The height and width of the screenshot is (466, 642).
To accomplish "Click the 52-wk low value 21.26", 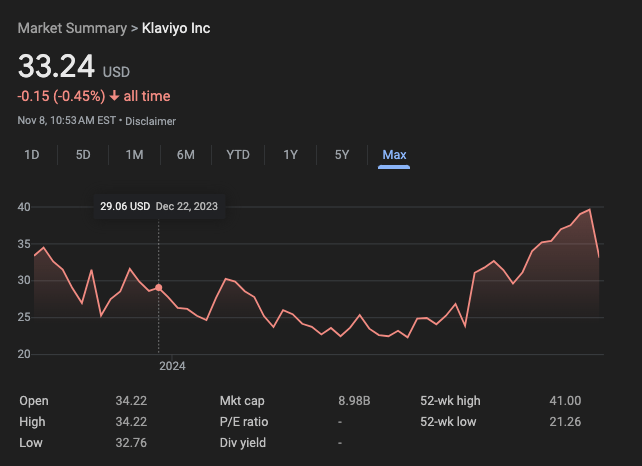I will click(x=565, y=422).
